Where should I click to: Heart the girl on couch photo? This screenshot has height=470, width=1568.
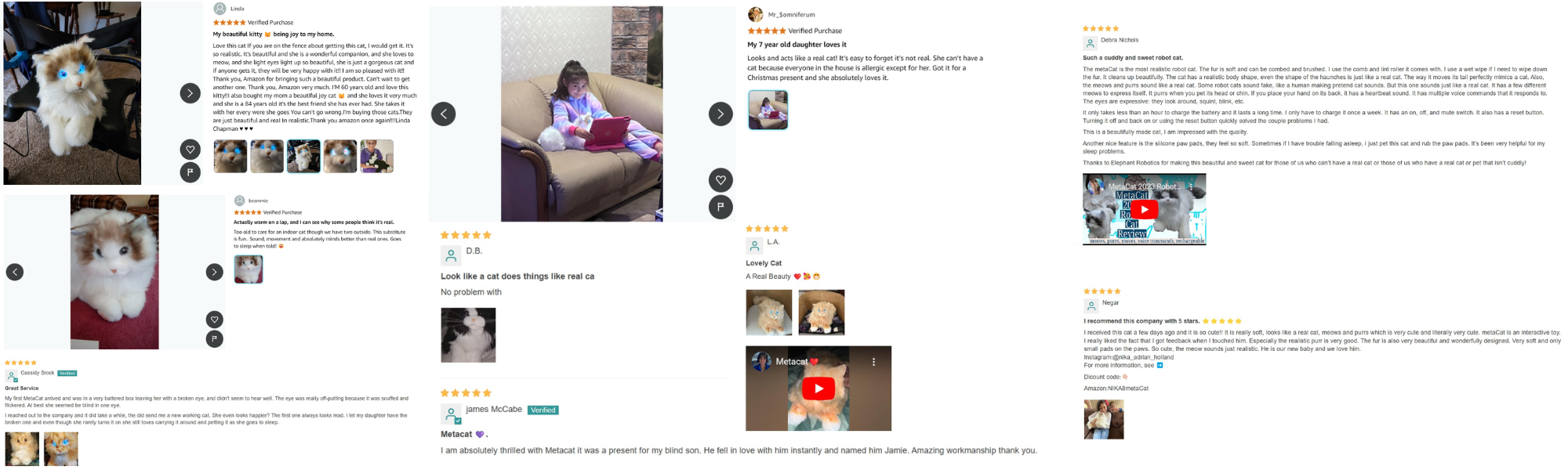720,180
